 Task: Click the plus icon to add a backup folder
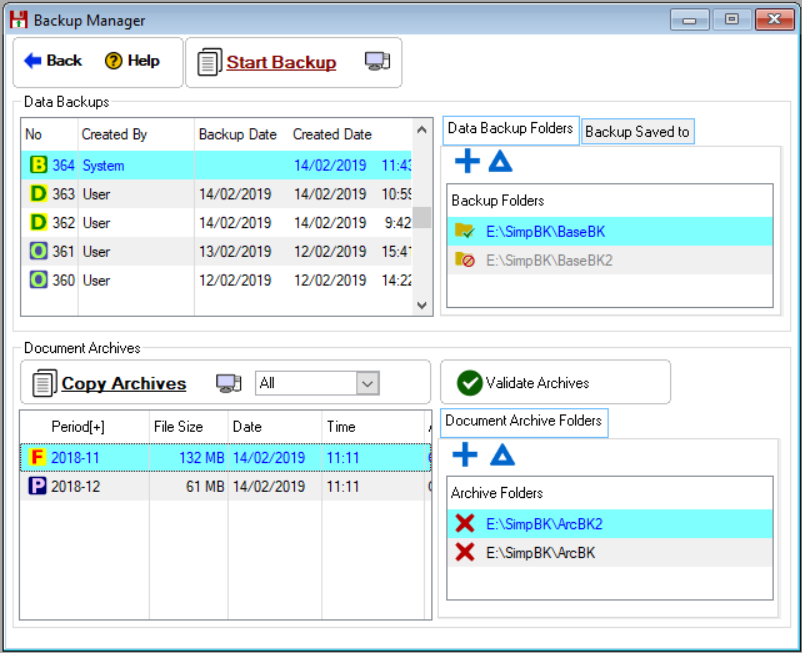pyautogui.click(x=466, y=160)
